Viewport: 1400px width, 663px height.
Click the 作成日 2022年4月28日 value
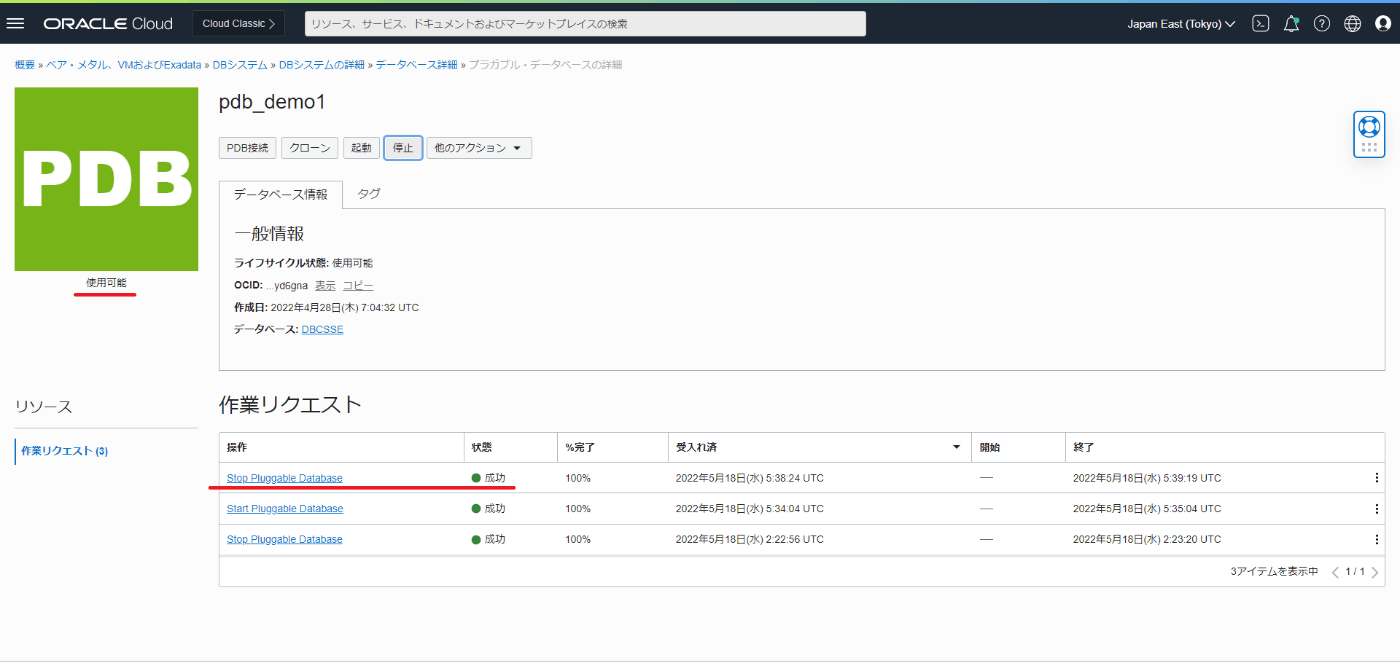pyautogui.click(x=345, y=308)
